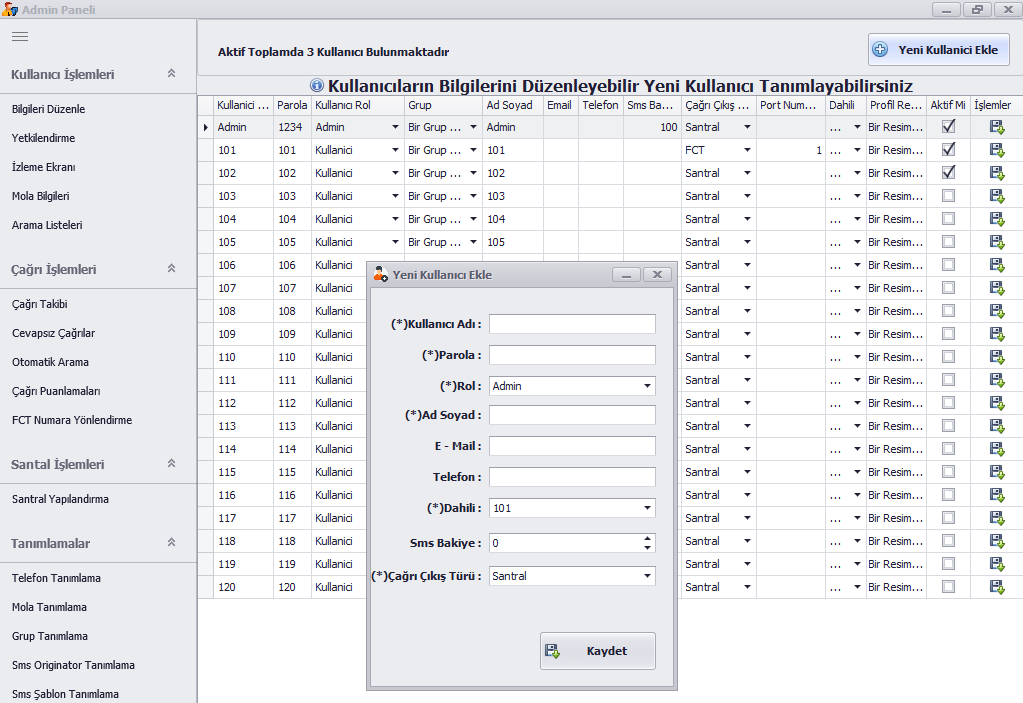Uncheck Aktif Mi checkbox for Admin

(x=948, y=127)
